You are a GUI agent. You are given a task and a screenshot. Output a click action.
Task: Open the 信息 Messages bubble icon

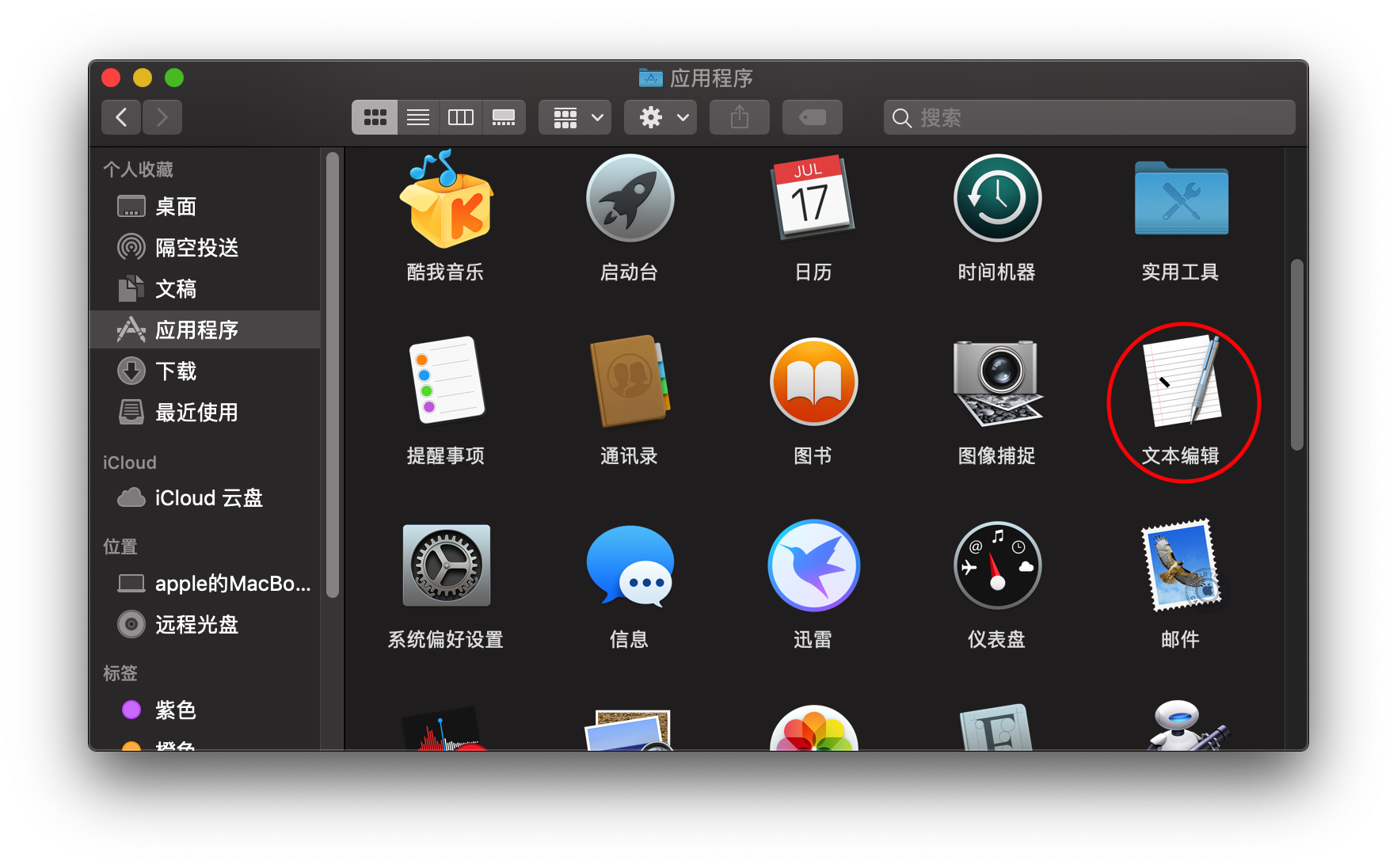click(x=630, y=566)
